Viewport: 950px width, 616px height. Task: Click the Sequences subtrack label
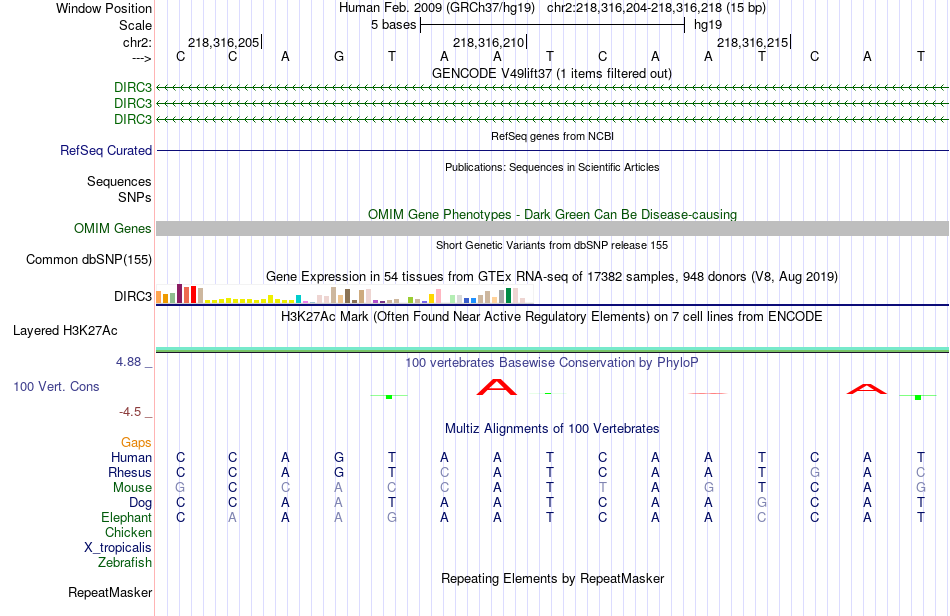coord(119,181)
